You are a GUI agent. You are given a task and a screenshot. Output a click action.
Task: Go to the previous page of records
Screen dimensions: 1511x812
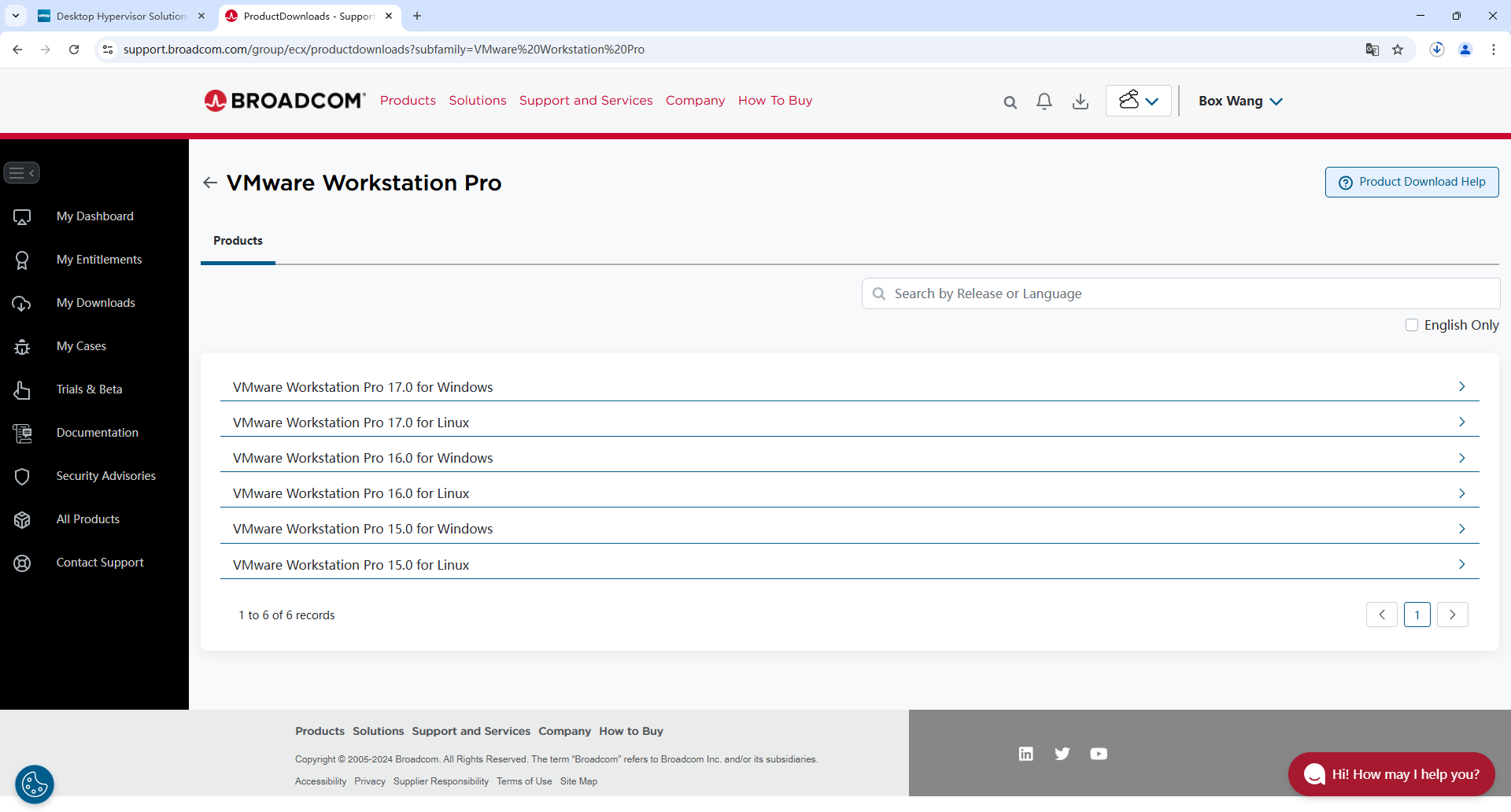tap(1382, 615)
